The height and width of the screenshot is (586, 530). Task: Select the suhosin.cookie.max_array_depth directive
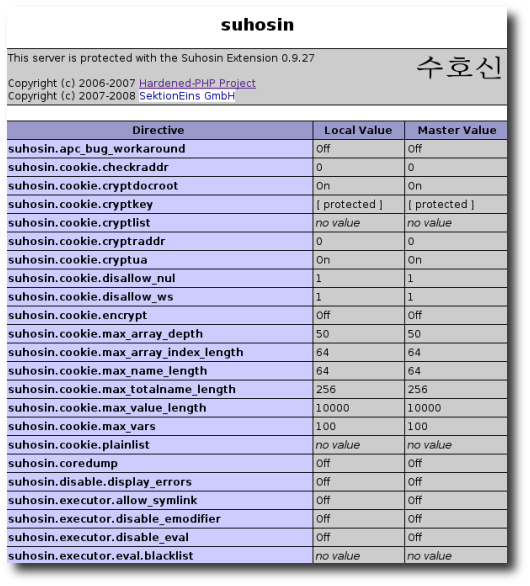pos(105,334)
